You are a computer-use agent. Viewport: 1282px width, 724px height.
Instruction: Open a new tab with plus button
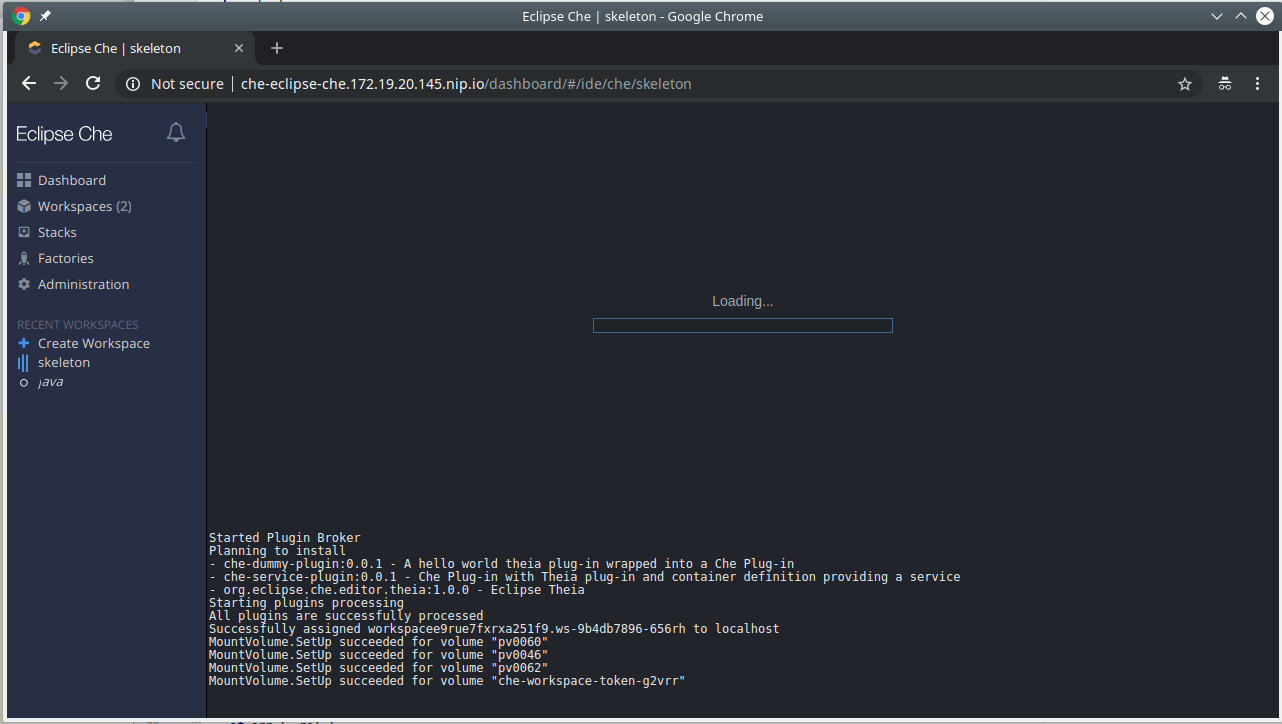point(277,48)
